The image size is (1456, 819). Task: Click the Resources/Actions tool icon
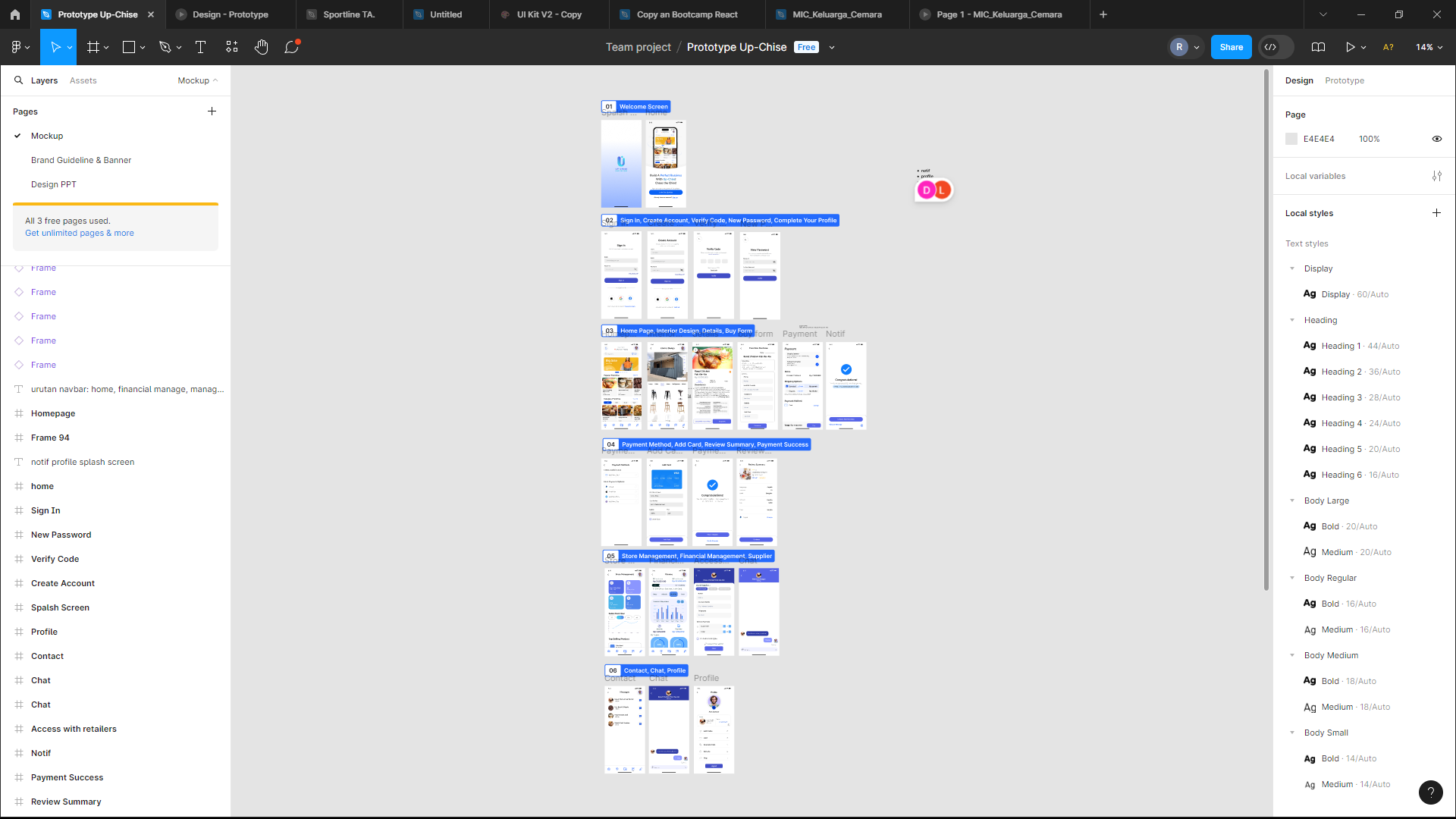(x=231, y=47)
